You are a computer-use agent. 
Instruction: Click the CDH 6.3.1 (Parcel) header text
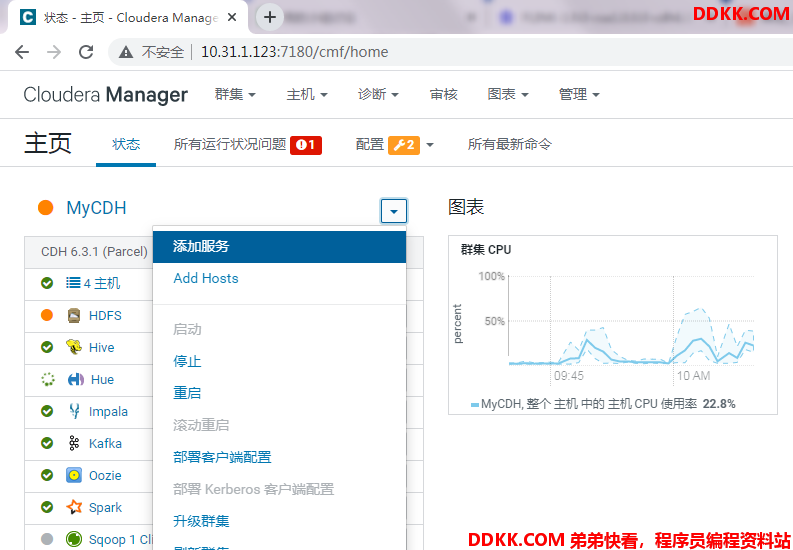tap(95, 251)
